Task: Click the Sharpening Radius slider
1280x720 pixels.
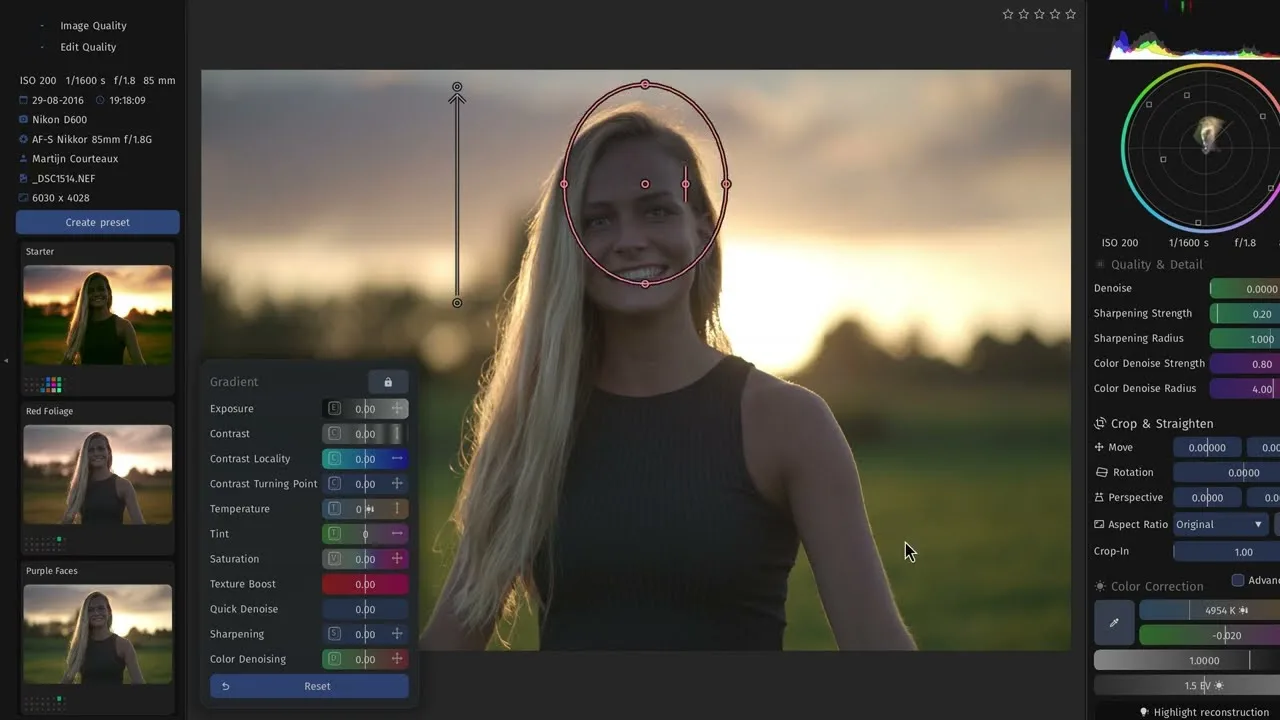Action: pos(1245,338)
